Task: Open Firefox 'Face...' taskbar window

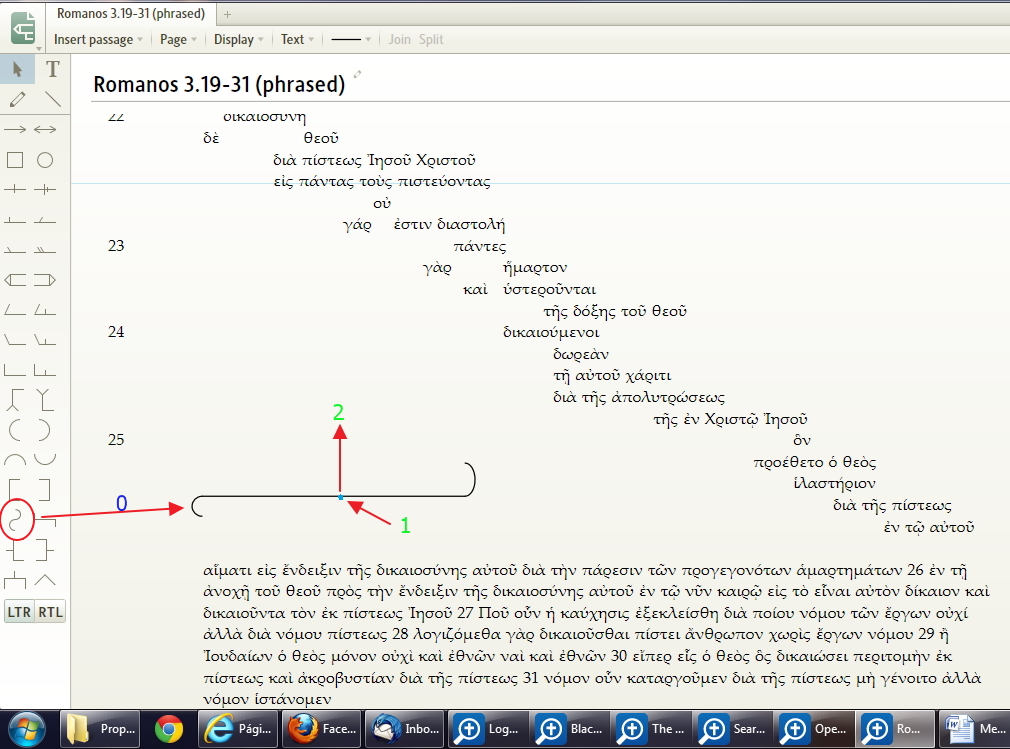Action: point(322,729)
